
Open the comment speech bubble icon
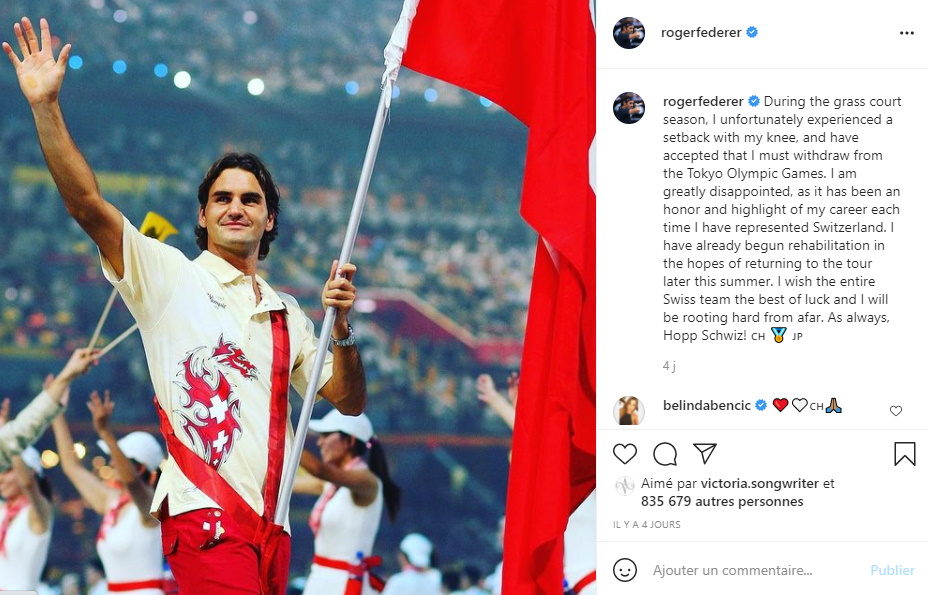665,454
